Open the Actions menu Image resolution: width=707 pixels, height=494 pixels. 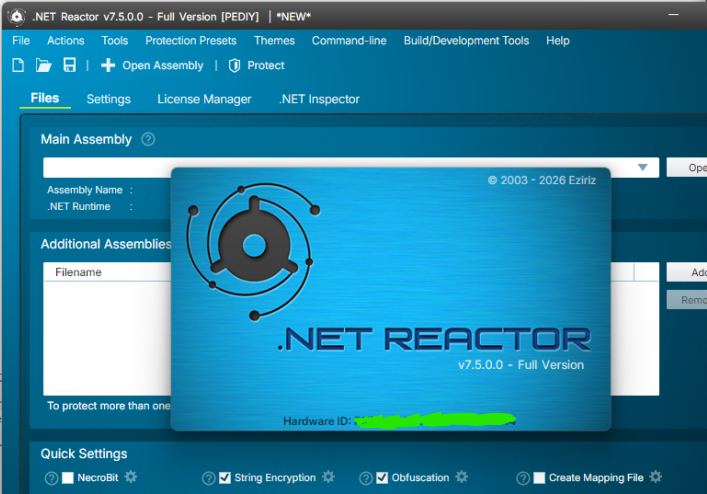coord(66,41)
